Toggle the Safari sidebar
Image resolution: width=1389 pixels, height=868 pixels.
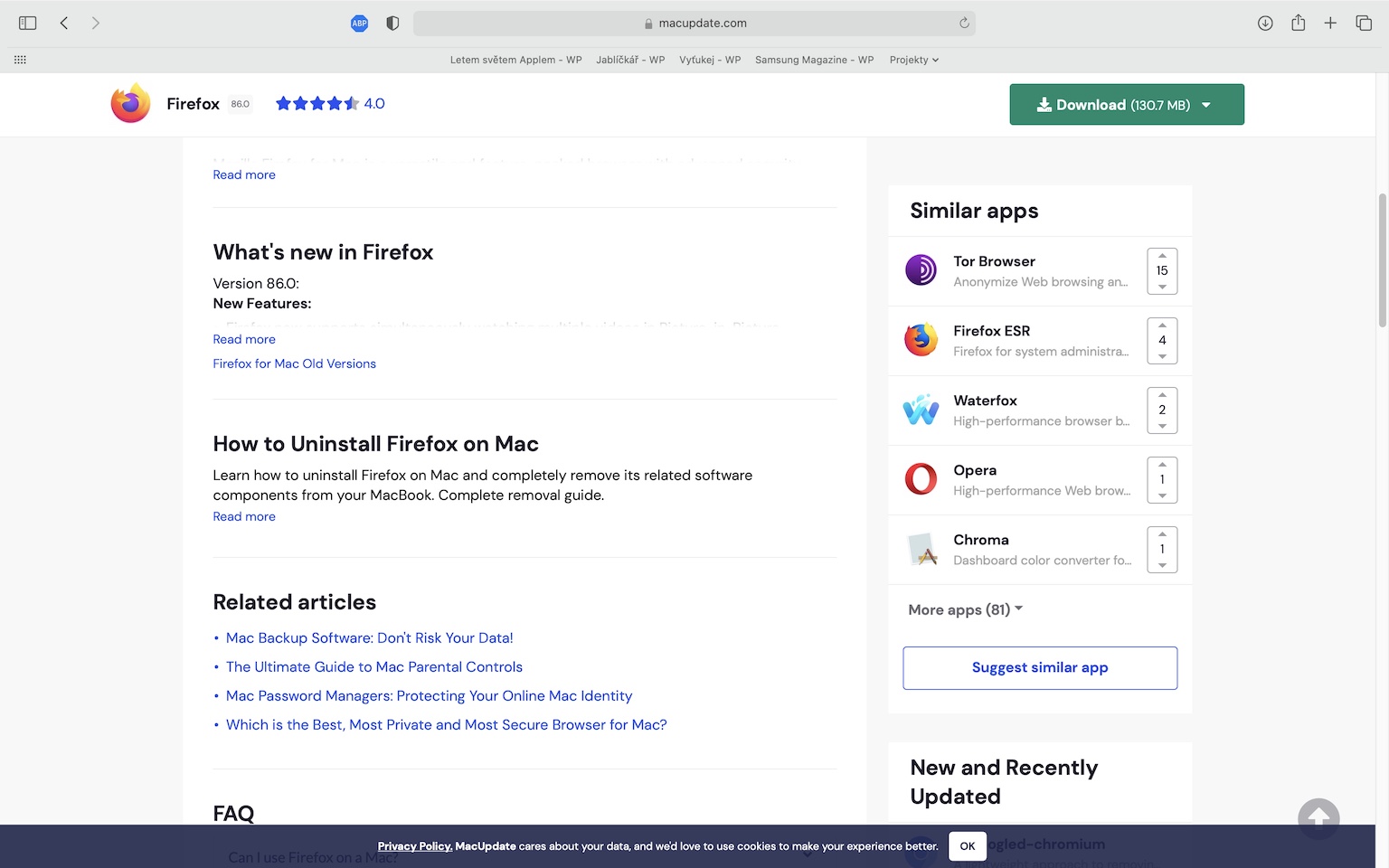28,23
